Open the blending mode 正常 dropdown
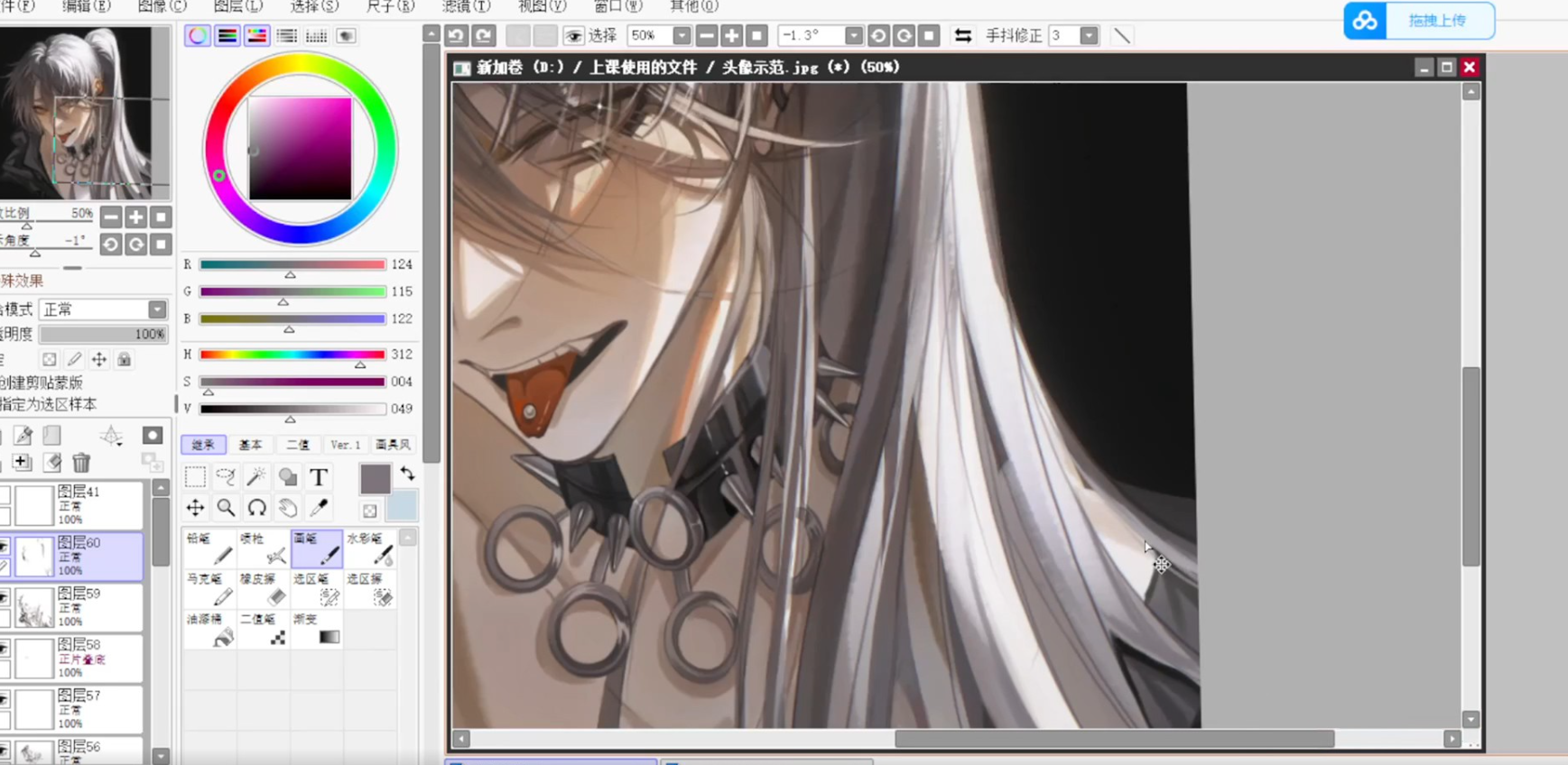This screenshot has width=1568, height=765. [x=157, y=309]
